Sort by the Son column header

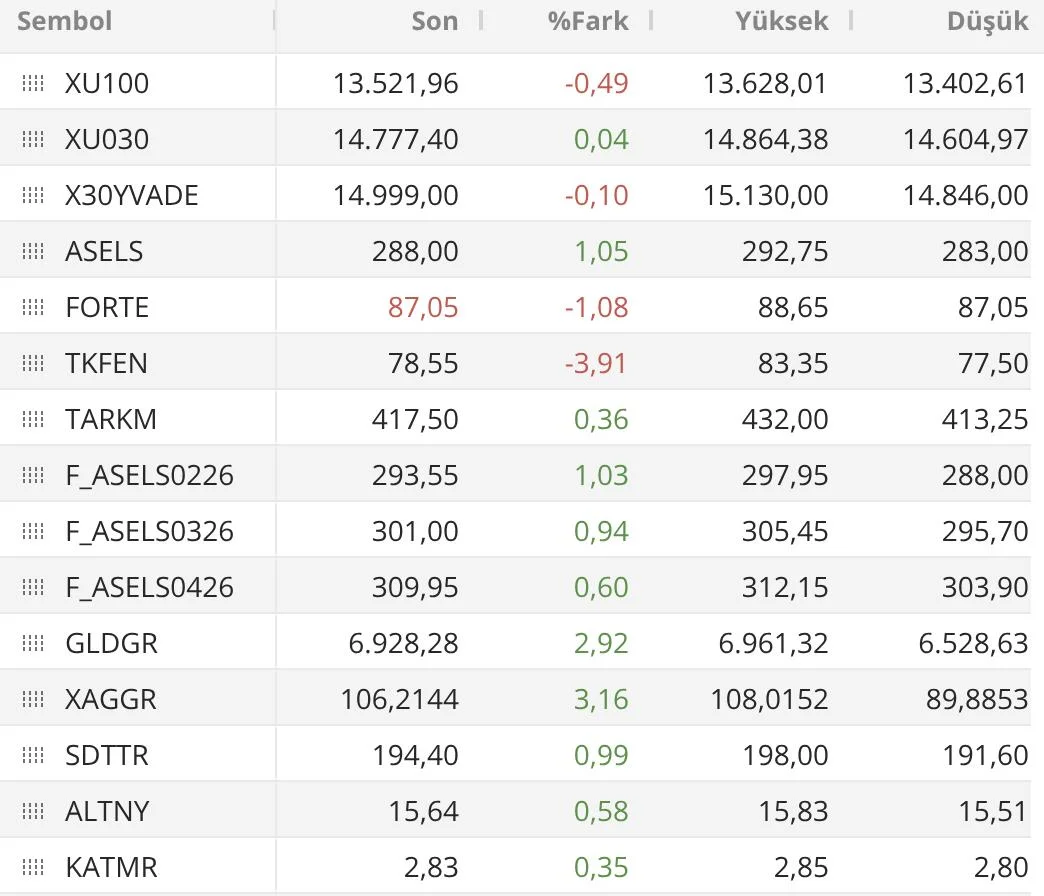click(x=434, y=21)
